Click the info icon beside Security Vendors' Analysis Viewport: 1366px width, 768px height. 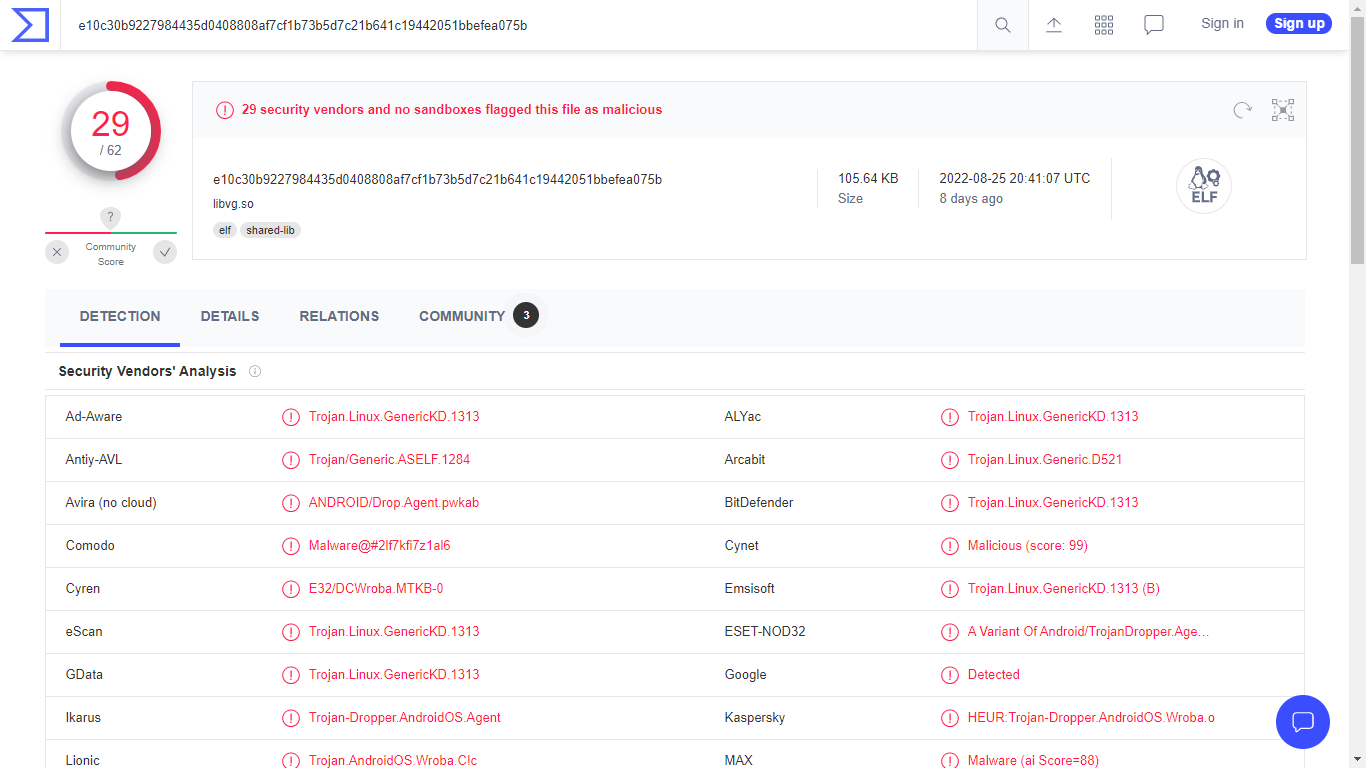255,371
